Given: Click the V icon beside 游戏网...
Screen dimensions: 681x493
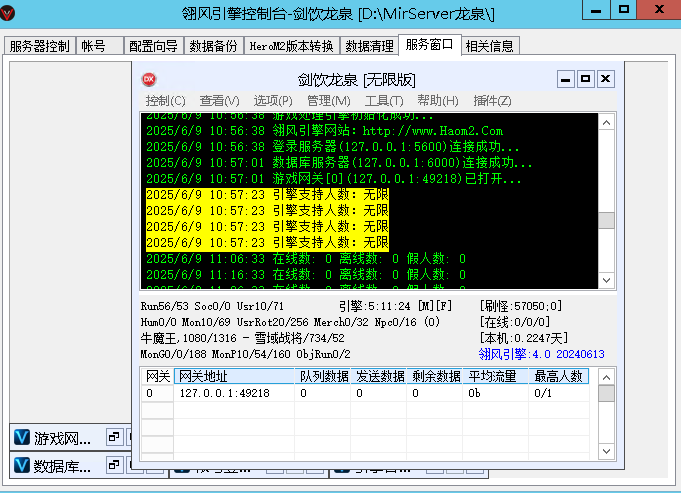Looking at the screenshot, I should click(x=22, y=437).
